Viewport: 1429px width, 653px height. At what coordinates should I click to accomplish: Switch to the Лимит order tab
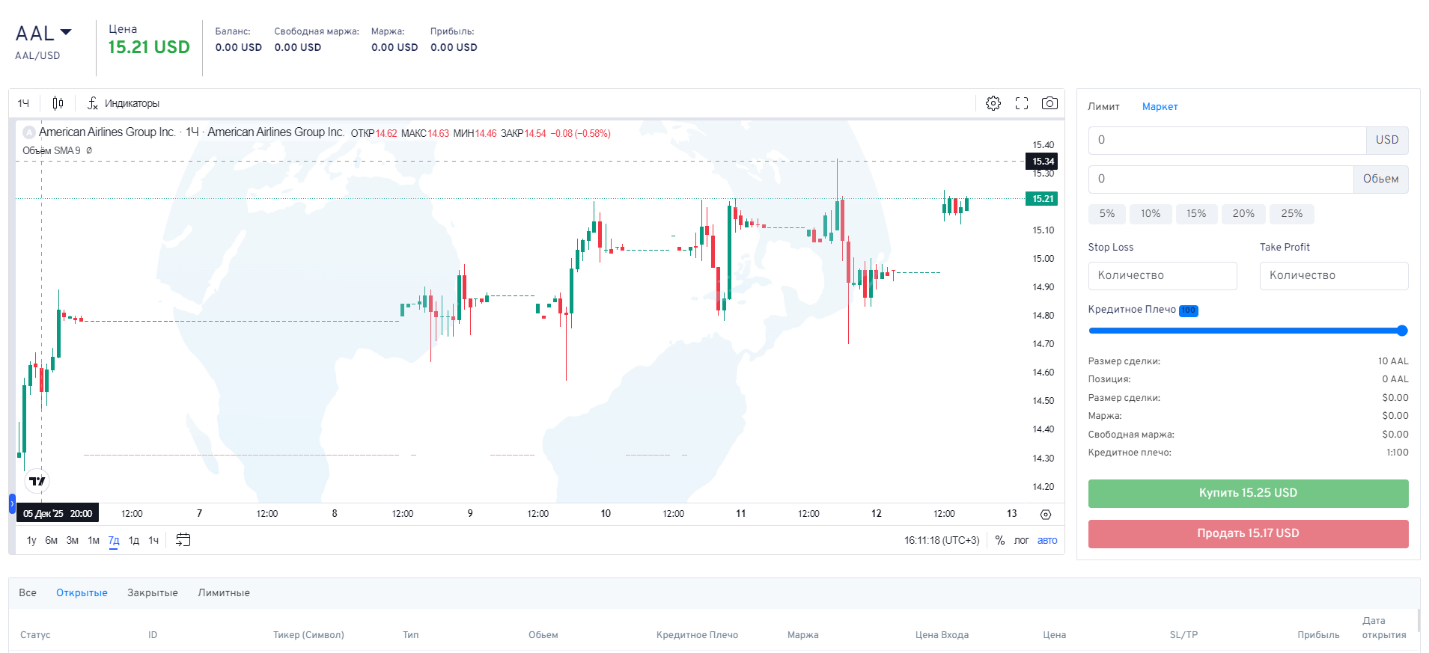point(1104,106)
